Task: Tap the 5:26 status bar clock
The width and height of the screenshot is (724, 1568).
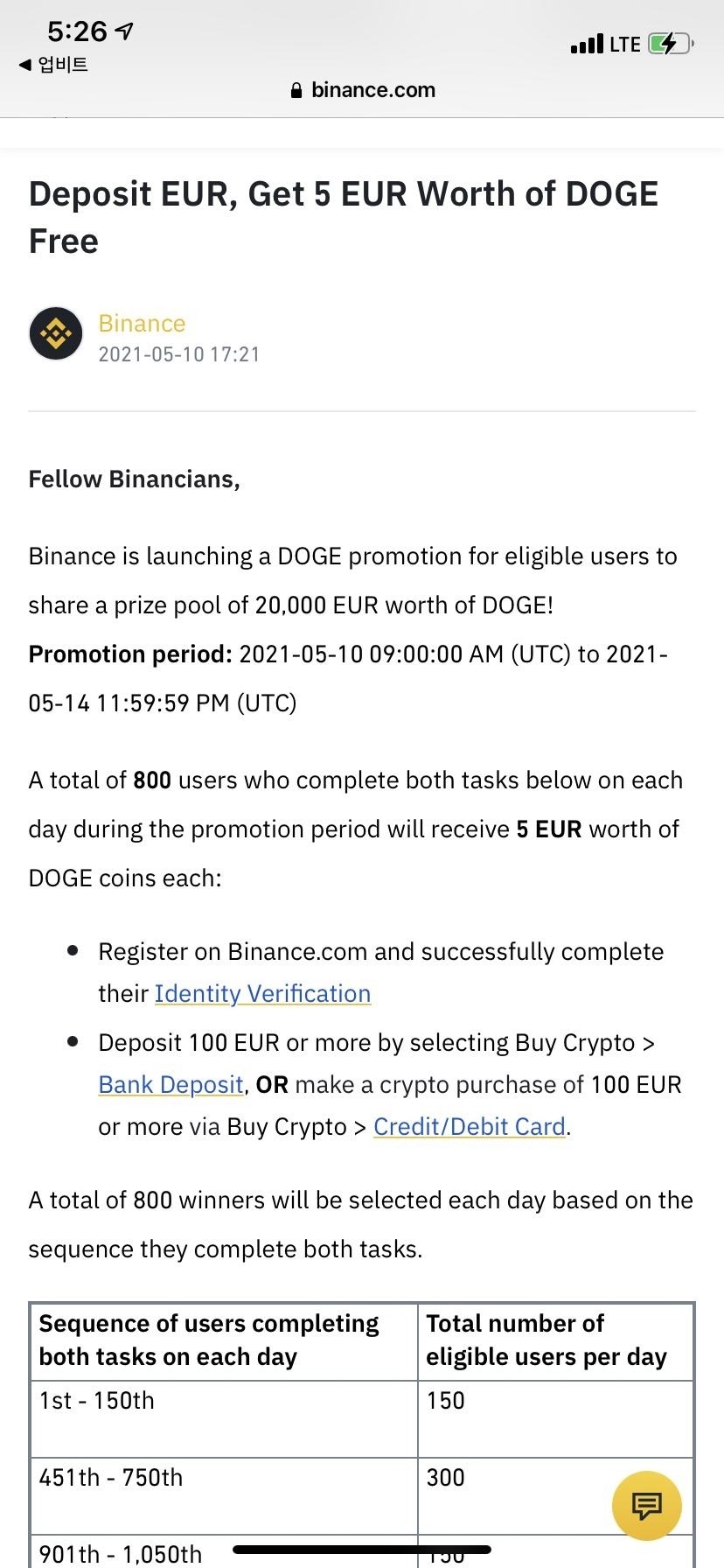Action: (x=77, y=31)
